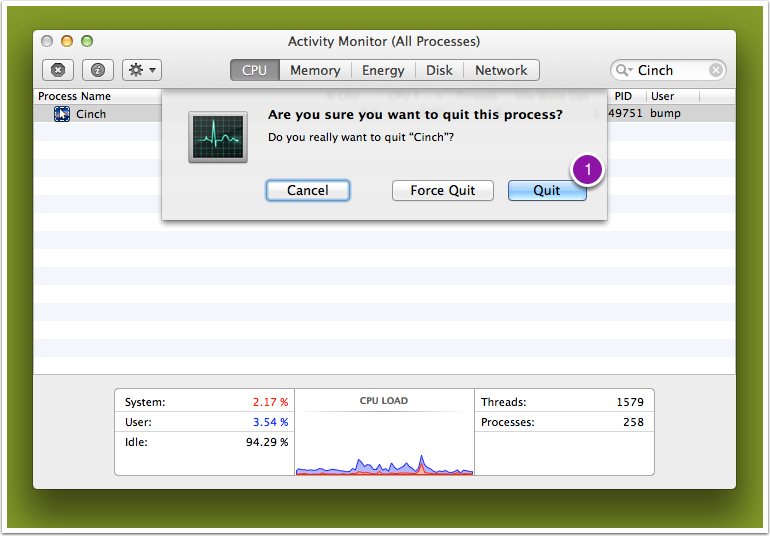Click the CPU Load graph

point(384,438)
